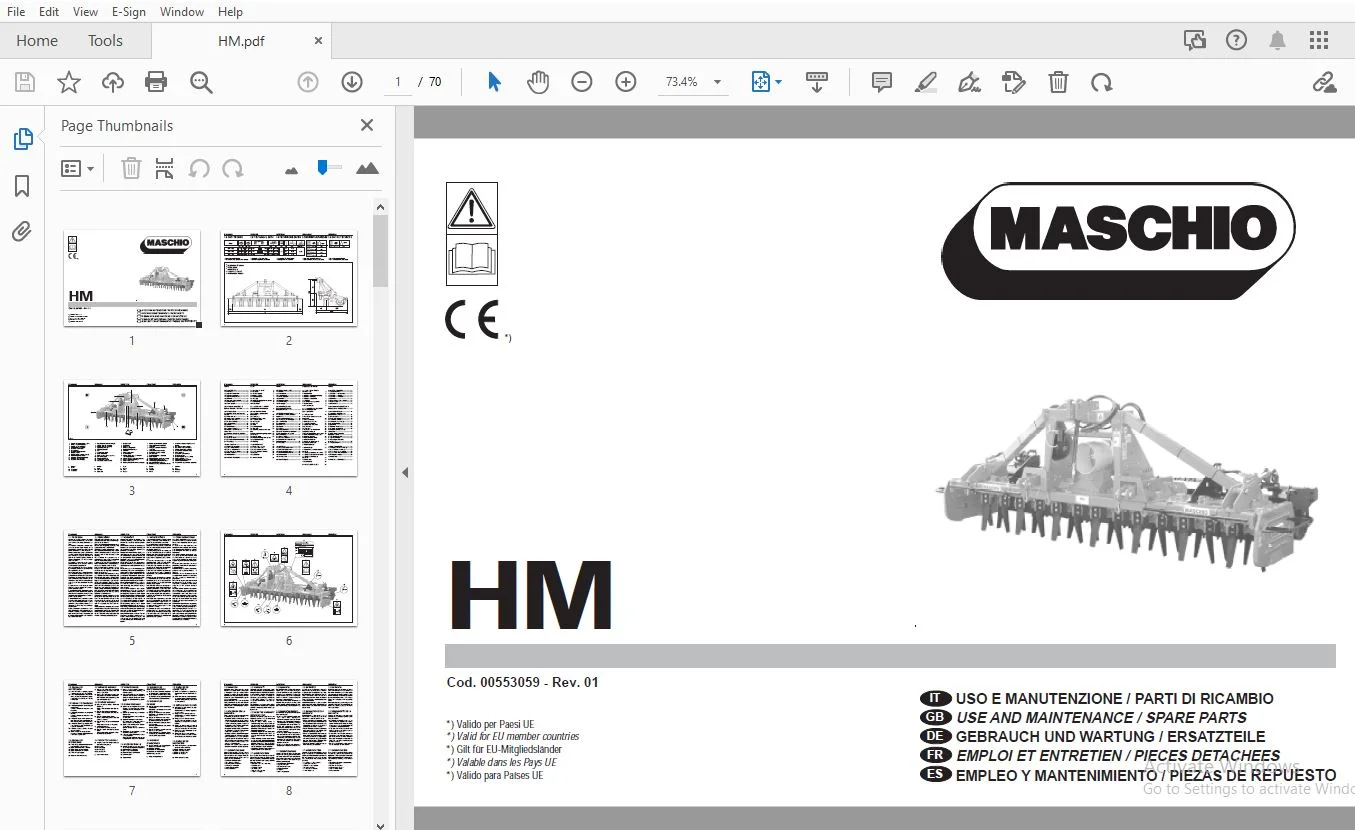Screen dimensions: 1355x830
Task: Select the HM.pdf document tab
Action: [x=241, y=41]
